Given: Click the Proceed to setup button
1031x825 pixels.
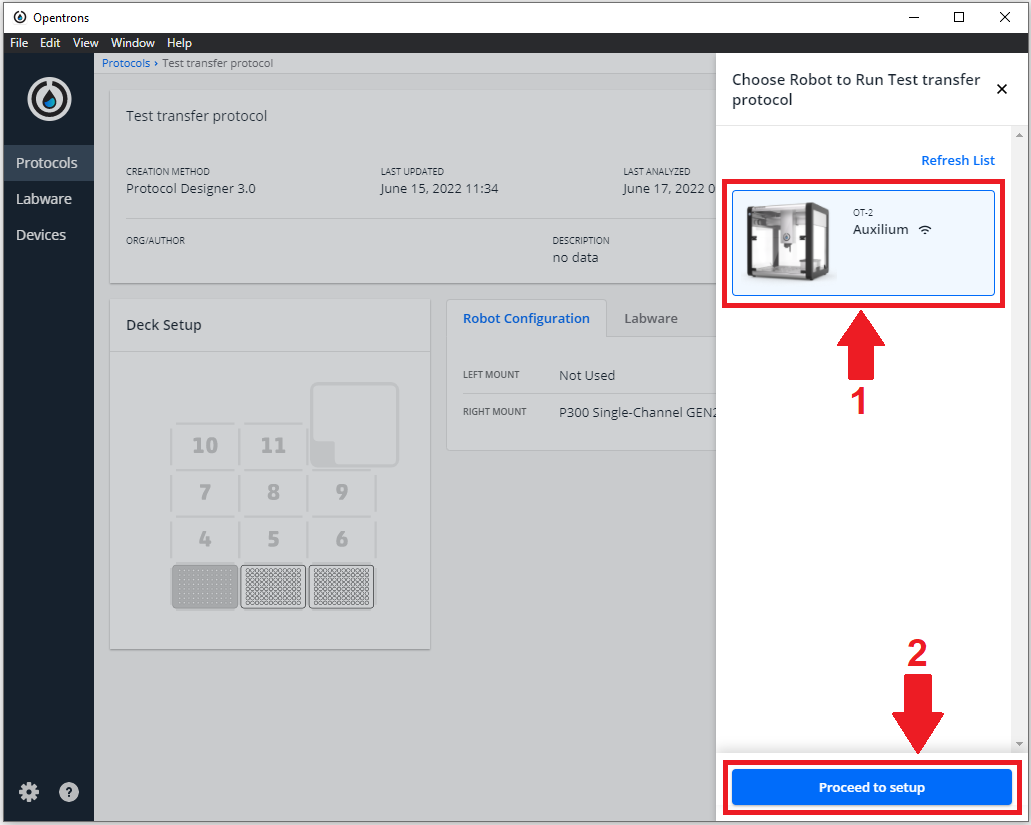Looking at the screenshot, I should click(871, 787).
